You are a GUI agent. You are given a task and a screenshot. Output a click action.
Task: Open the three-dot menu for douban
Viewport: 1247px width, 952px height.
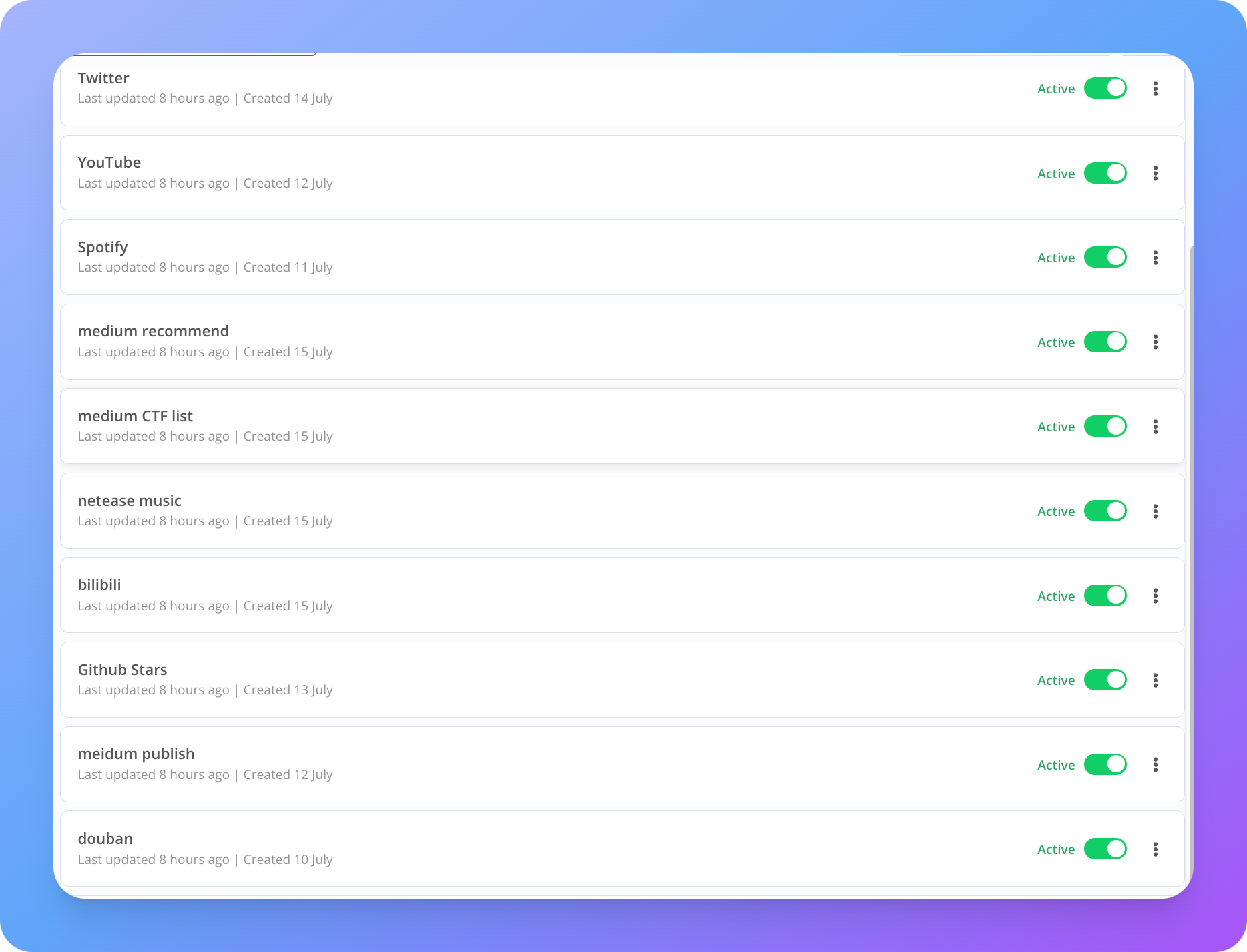point(1155,849)
